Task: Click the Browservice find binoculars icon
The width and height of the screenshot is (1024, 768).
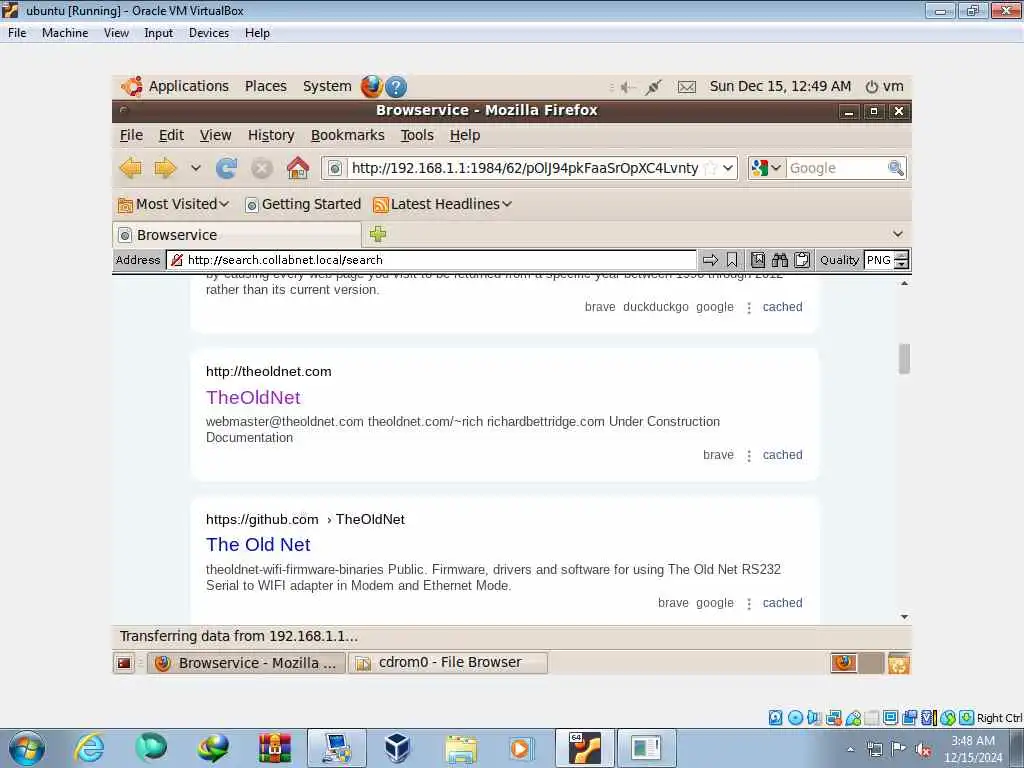Action: coord(780,260)
